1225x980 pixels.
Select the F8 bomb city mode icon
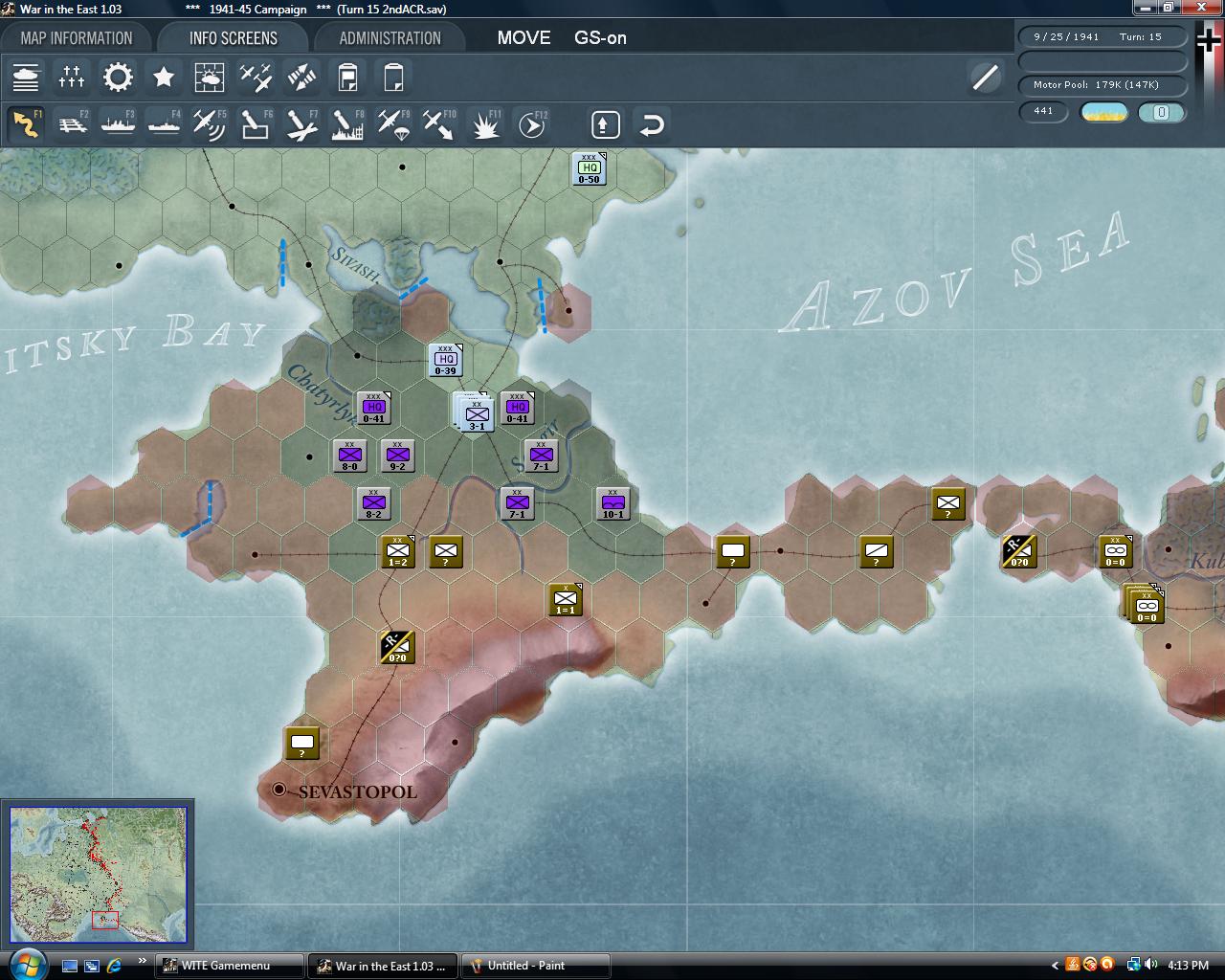coord(347,124)
